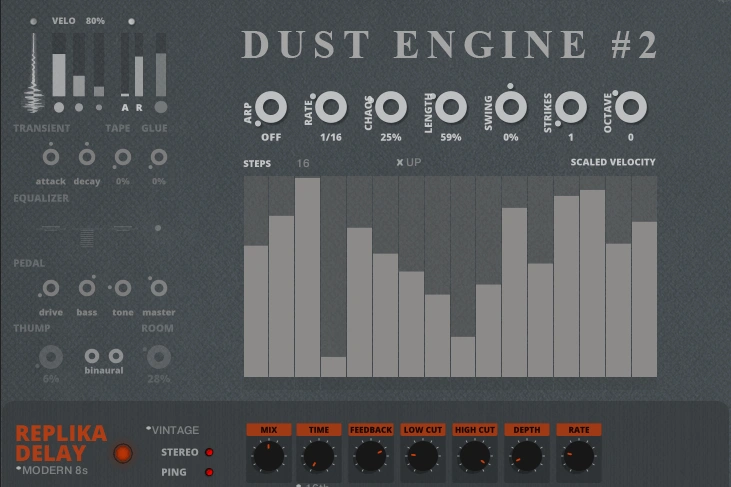
Task: Click the 1/16 rate value
Action: tap(331, 137)
